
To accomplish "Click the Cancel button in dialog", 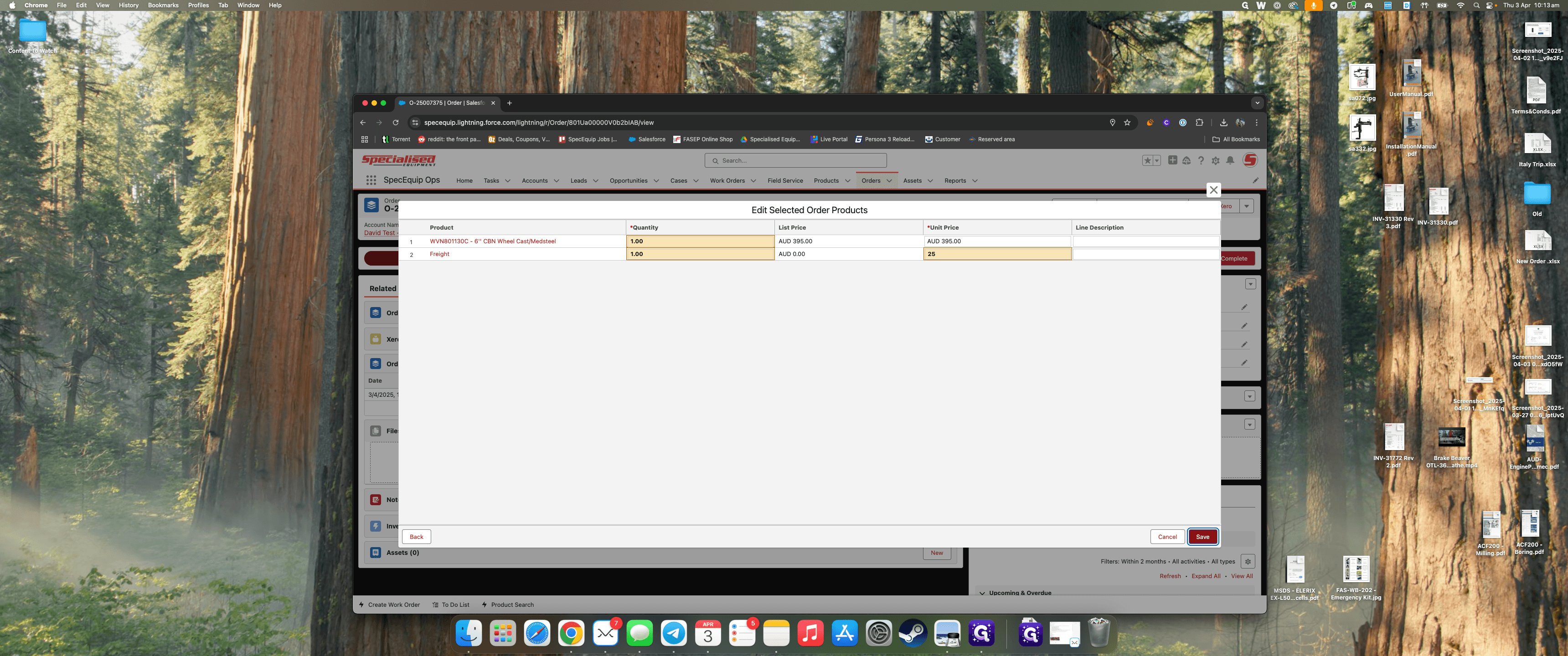I will pos(1167,537).
